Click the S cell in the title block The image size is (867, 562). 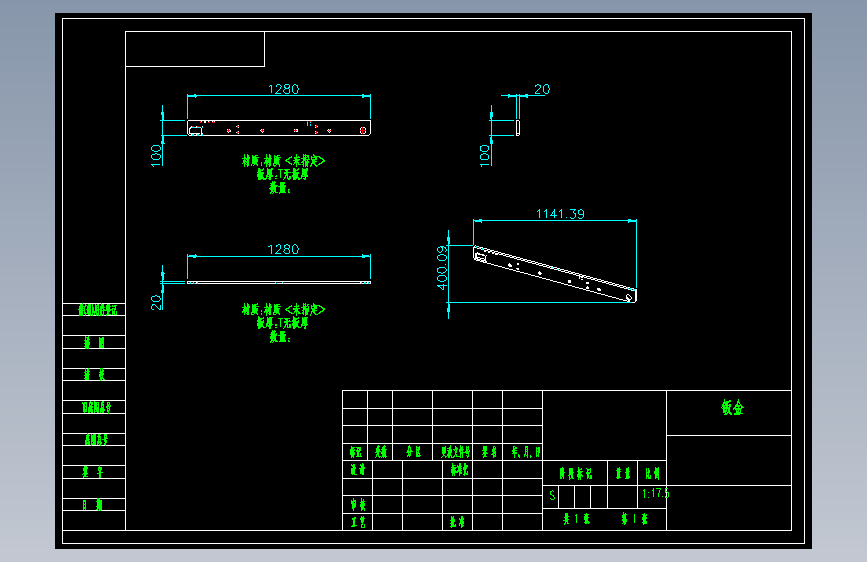click(552, 496)
